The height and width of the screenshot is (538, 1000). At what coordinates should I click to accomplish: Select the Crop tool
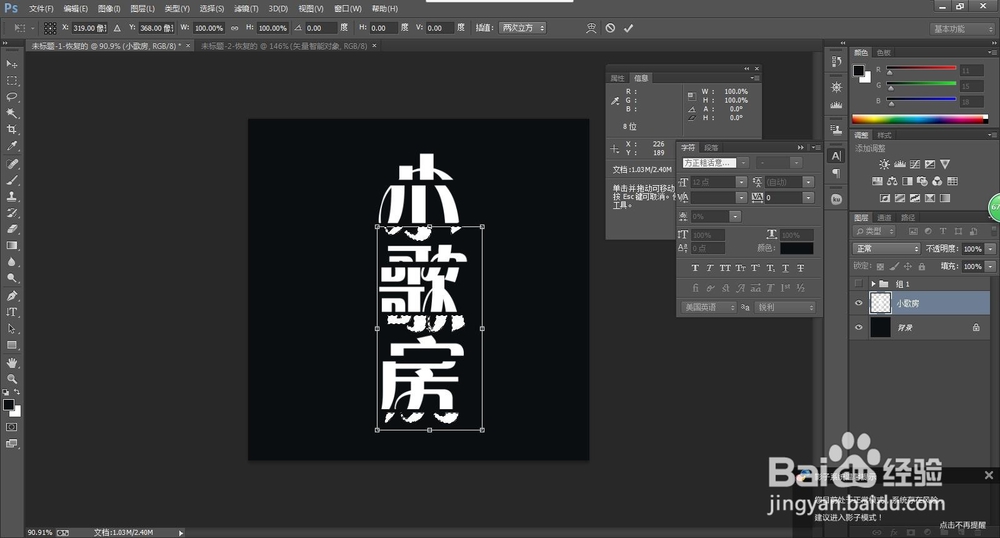coord(11,129)
